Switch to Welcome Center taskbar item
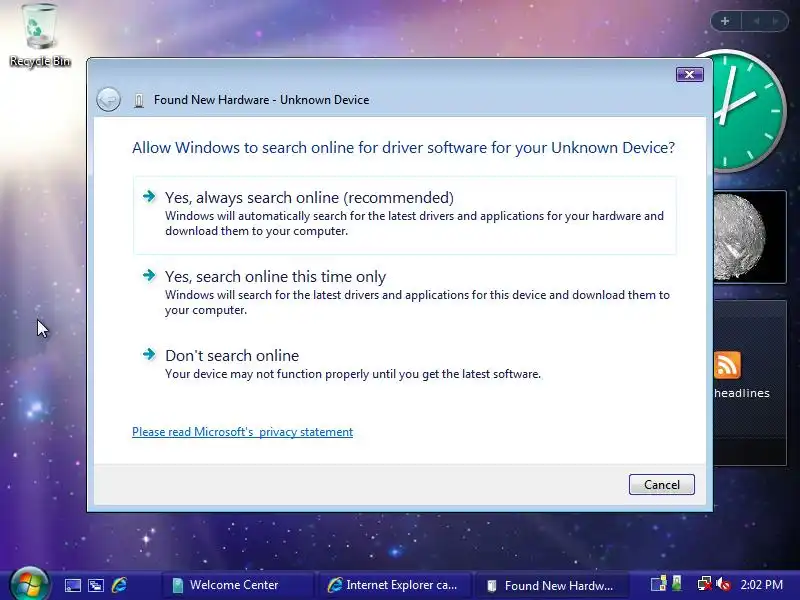 (x=236, y=585)
